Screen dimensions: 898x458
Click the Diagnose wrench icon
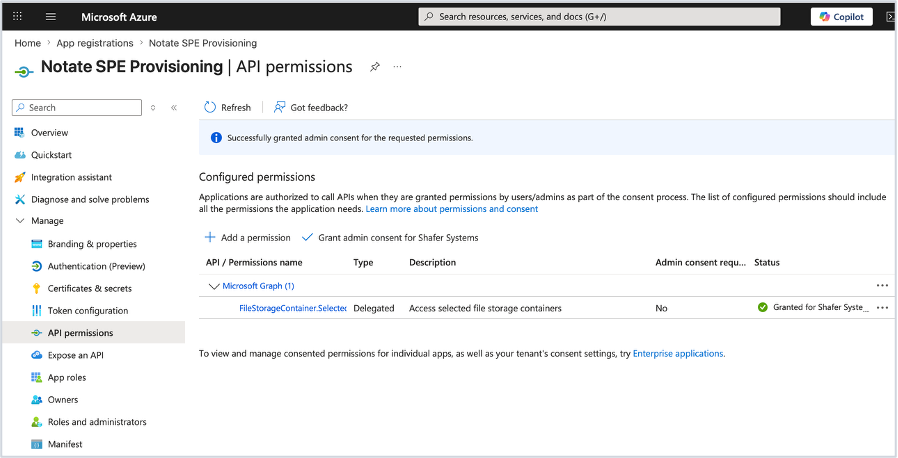[x=19, y=199]
